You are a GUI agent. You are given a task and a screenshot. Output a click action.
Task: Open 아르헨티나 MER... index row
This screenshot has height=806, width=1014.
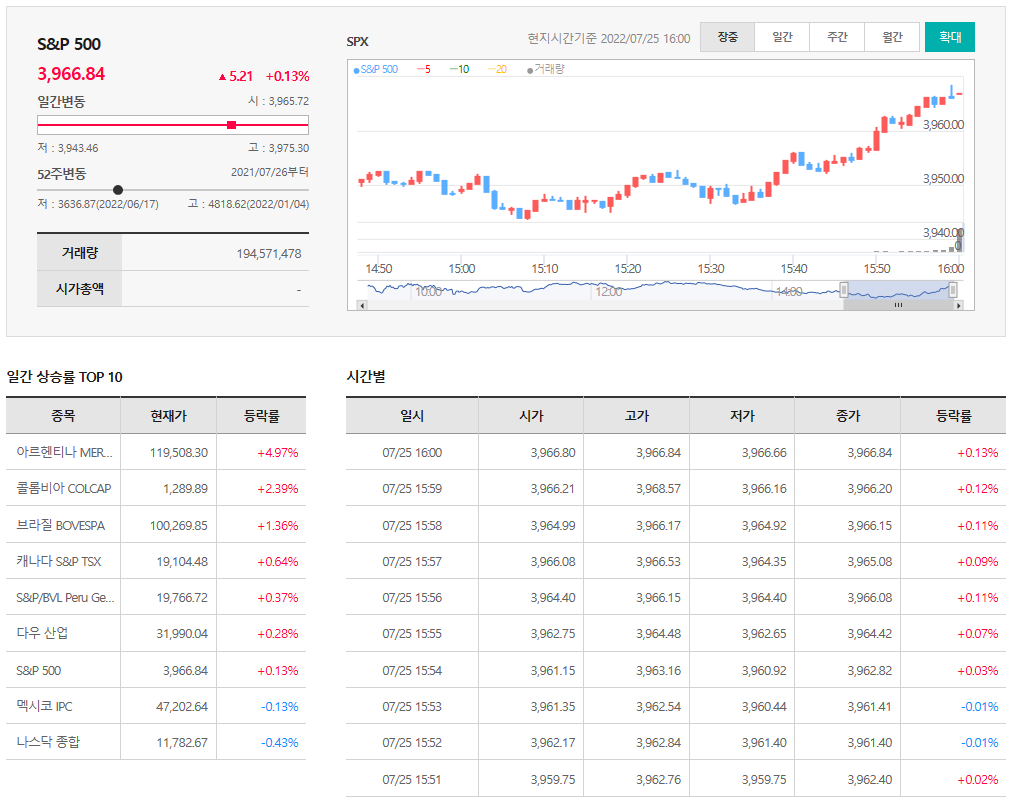pyautogui.click(x=156, y=452)
